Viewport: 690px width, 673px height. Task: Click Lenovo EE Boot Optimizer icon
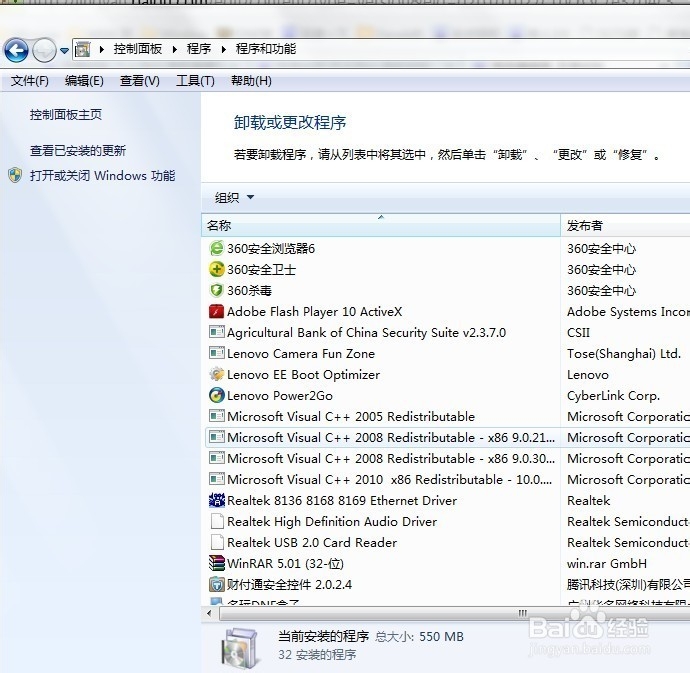coord(217,375)
